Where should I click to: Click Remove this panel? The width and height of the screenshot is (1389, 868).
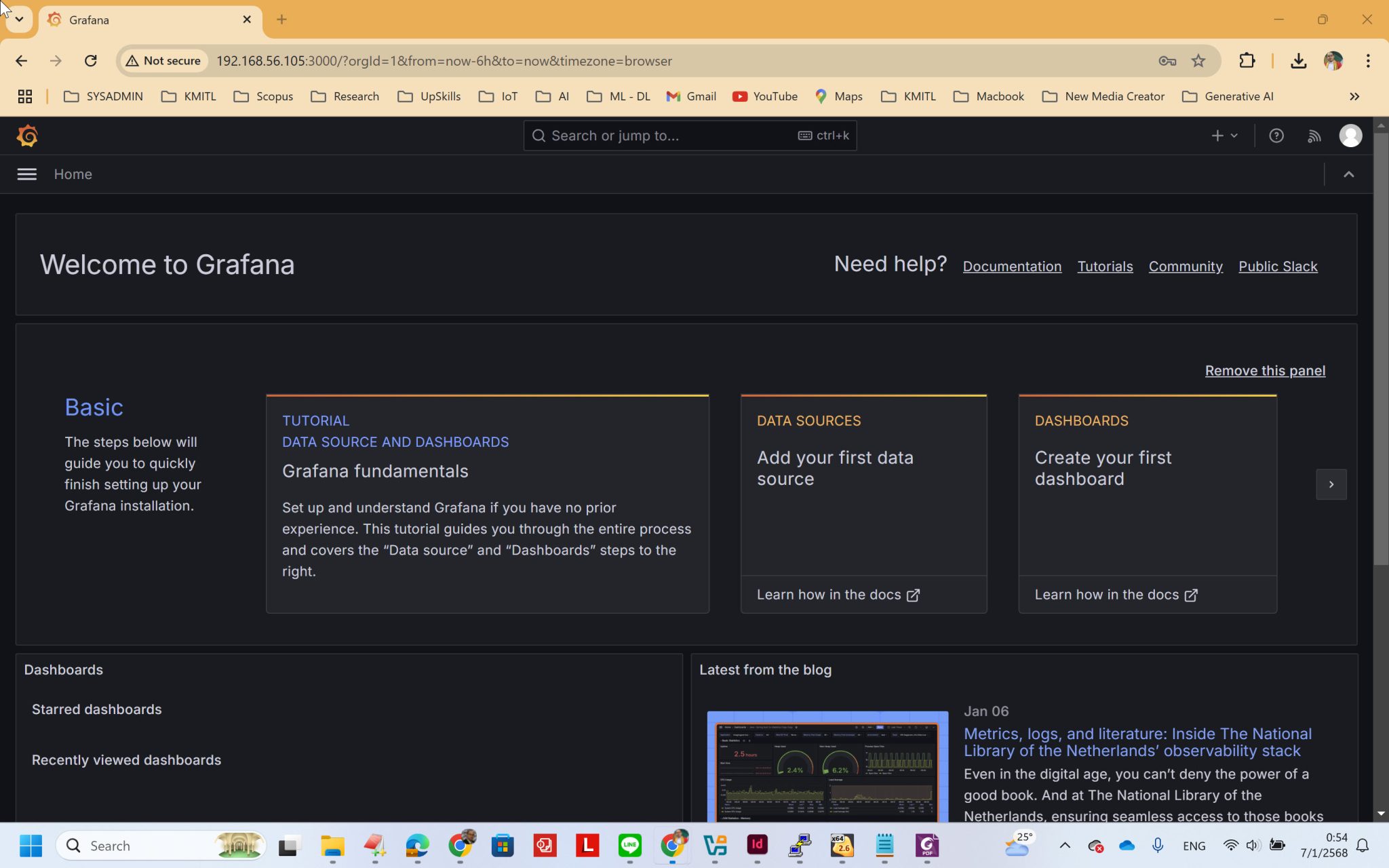click(1265, 370)
